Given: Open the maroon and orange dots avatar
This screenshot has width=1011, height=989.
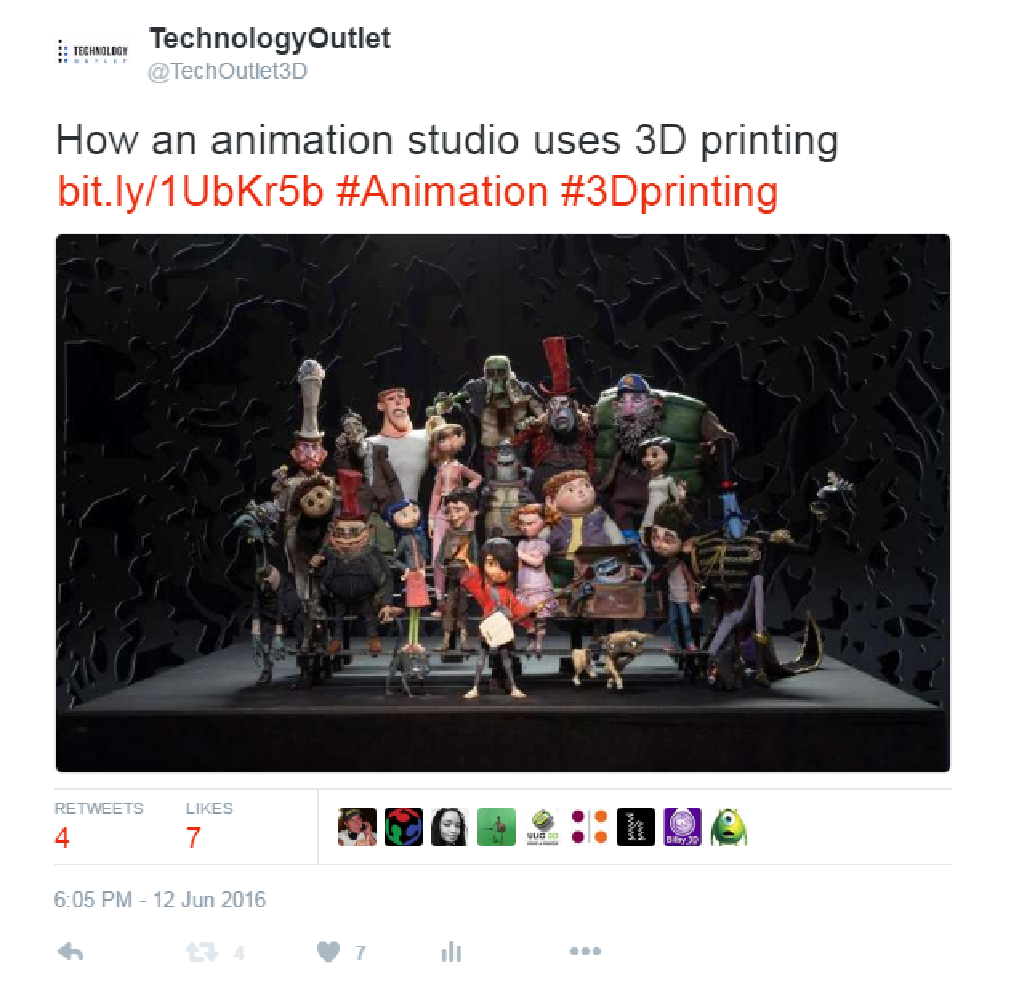Looking at the screenshot, I should [589, 827].
